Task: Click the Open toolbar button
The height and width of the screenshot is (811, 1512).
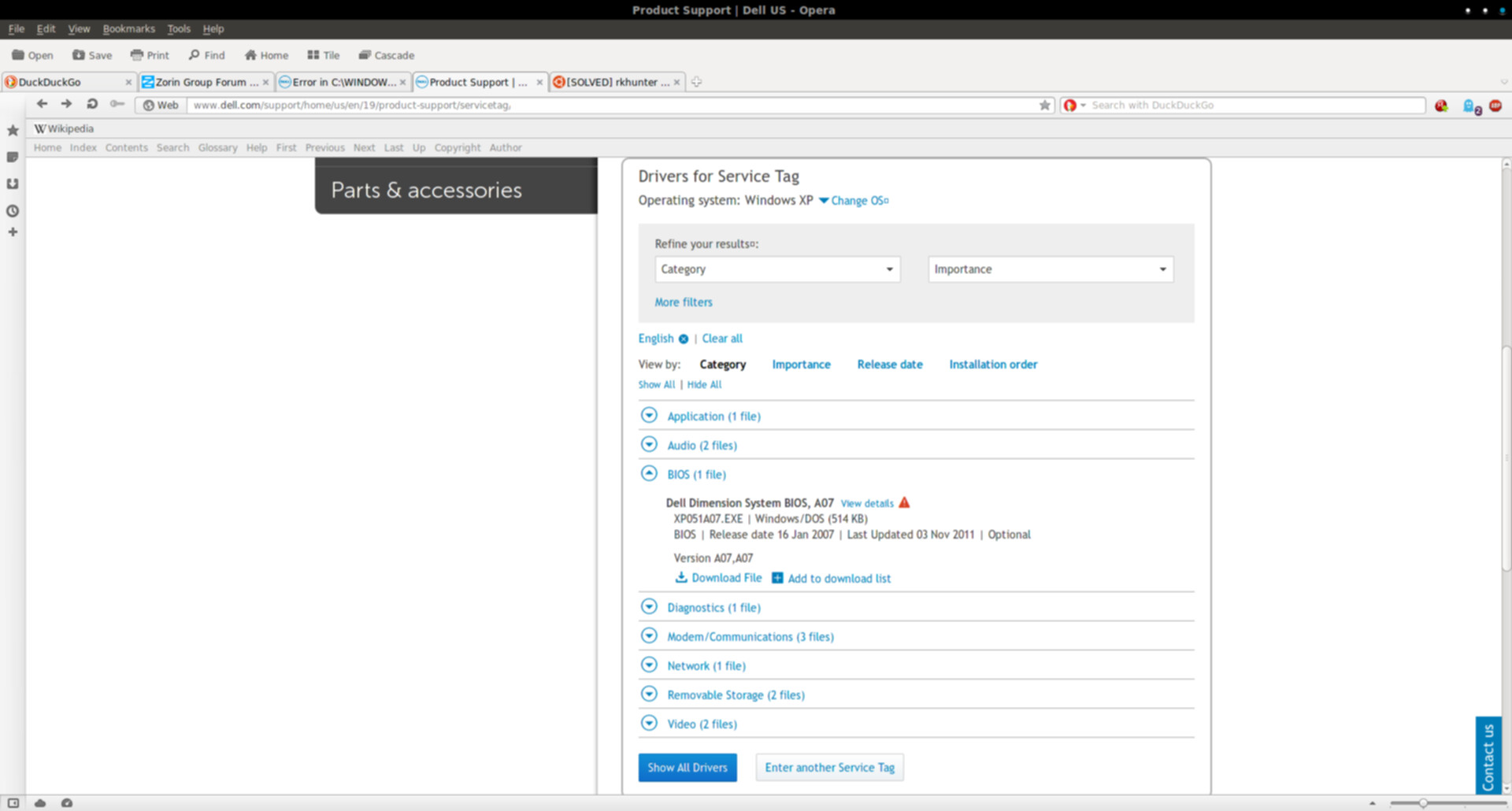Action: coord(32,55)
